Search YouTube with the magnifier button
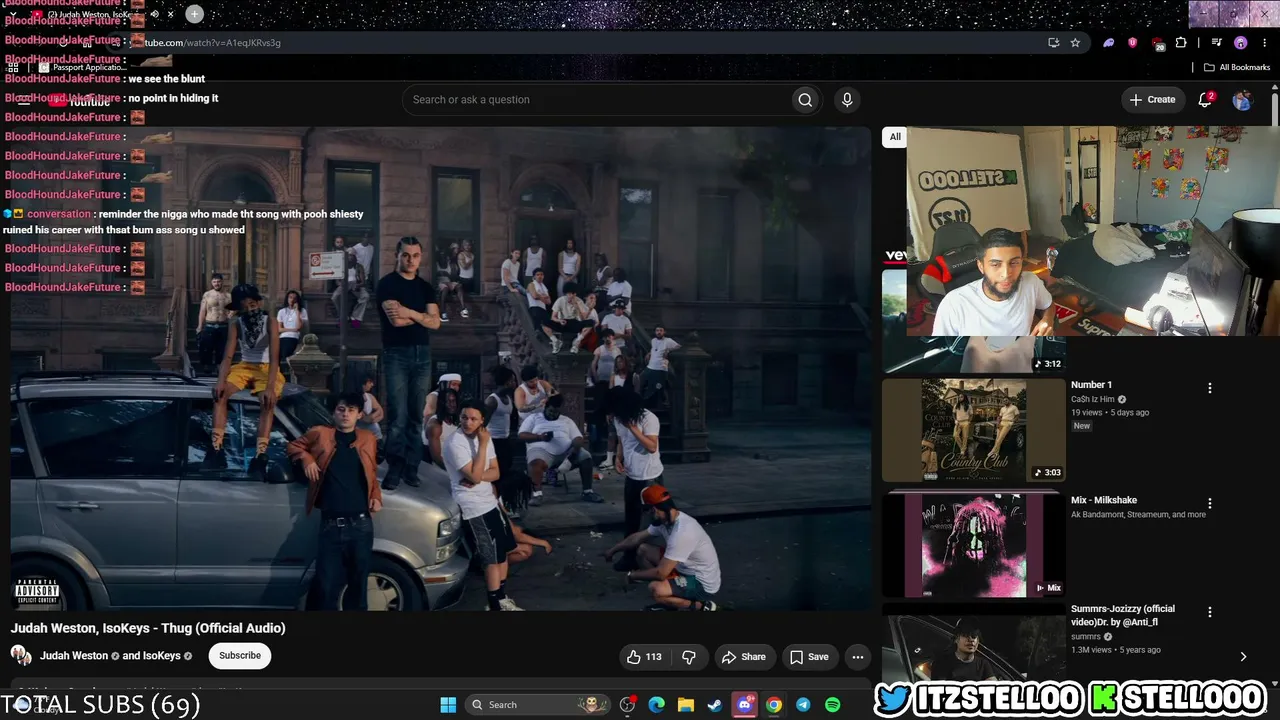Viewport: 1280px width, 720px height. pyautogui.click(x=805, y=100)
